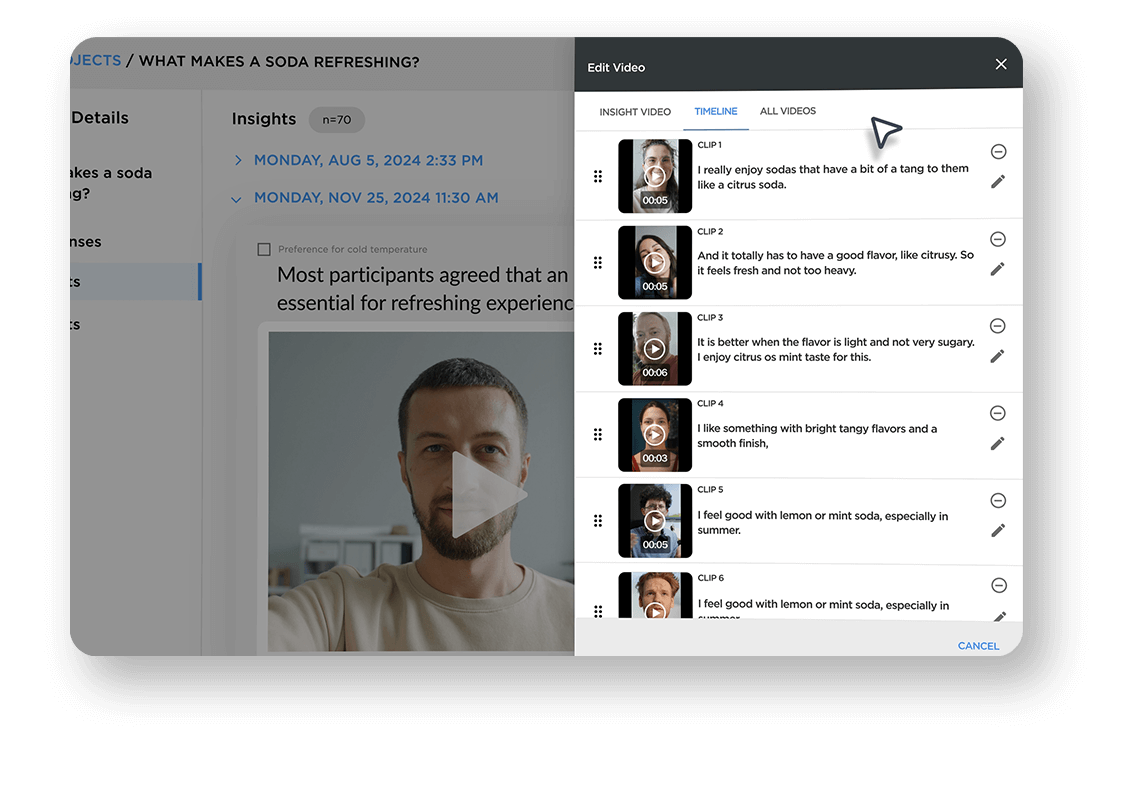Remove Clip 4 with the minus icon
This screenshot has width=1139, height=803.
[x=998, y=413]
